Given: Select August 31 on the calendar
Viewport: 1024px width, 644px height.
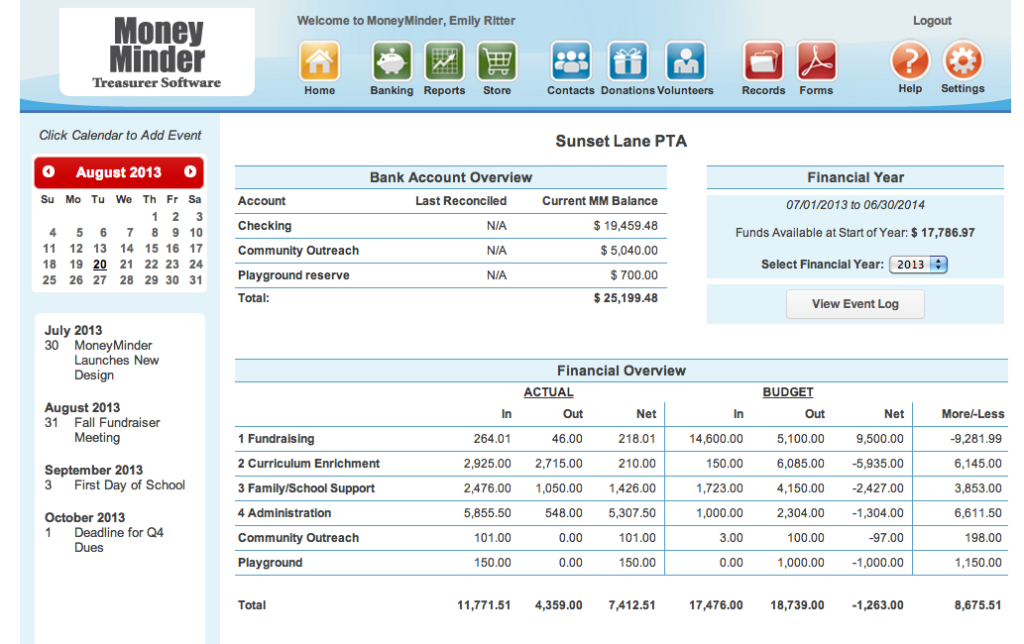Looking at the screenshot, I should pos(195,280).
